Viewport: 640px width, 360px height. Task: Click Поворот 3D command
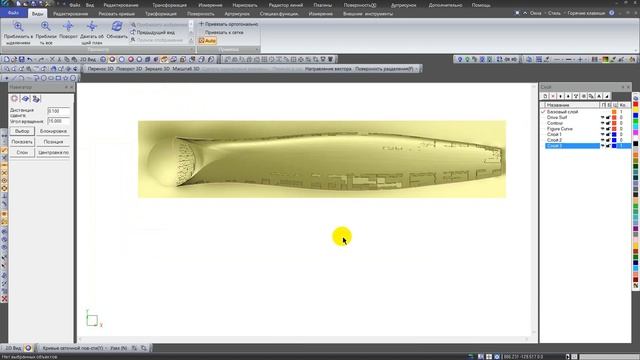tap(129, 69)
